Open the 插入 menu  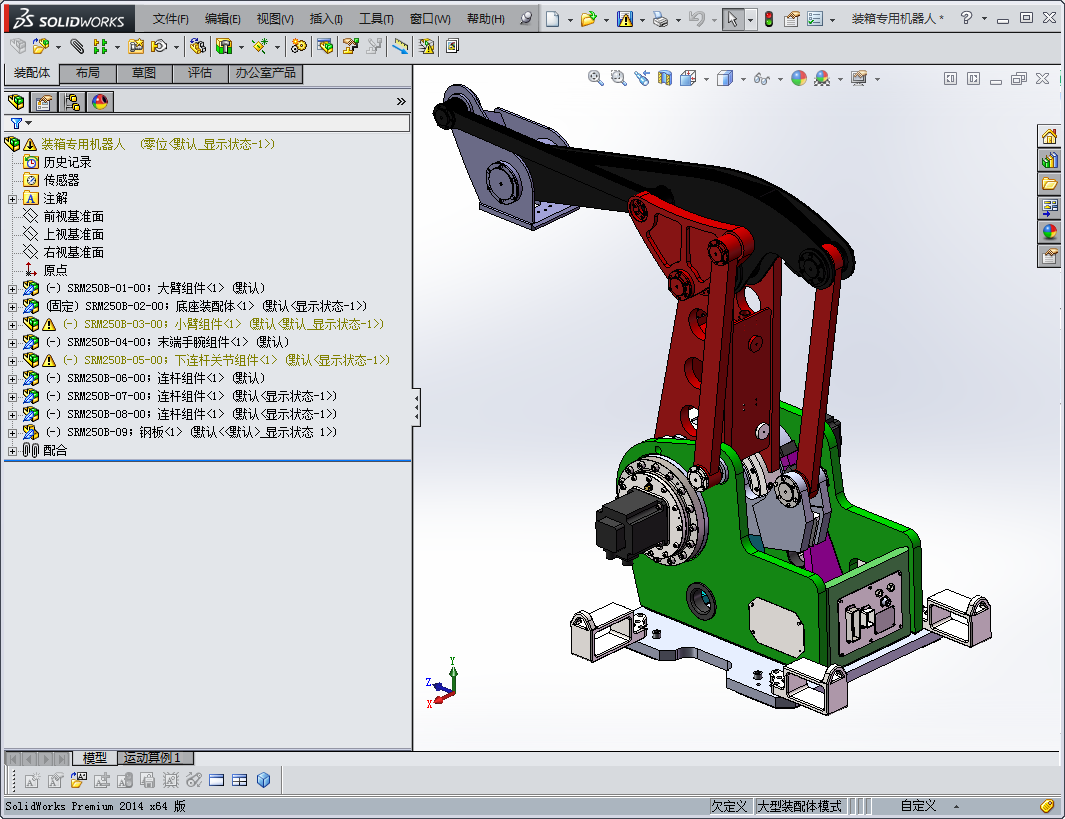pos(325,19)
